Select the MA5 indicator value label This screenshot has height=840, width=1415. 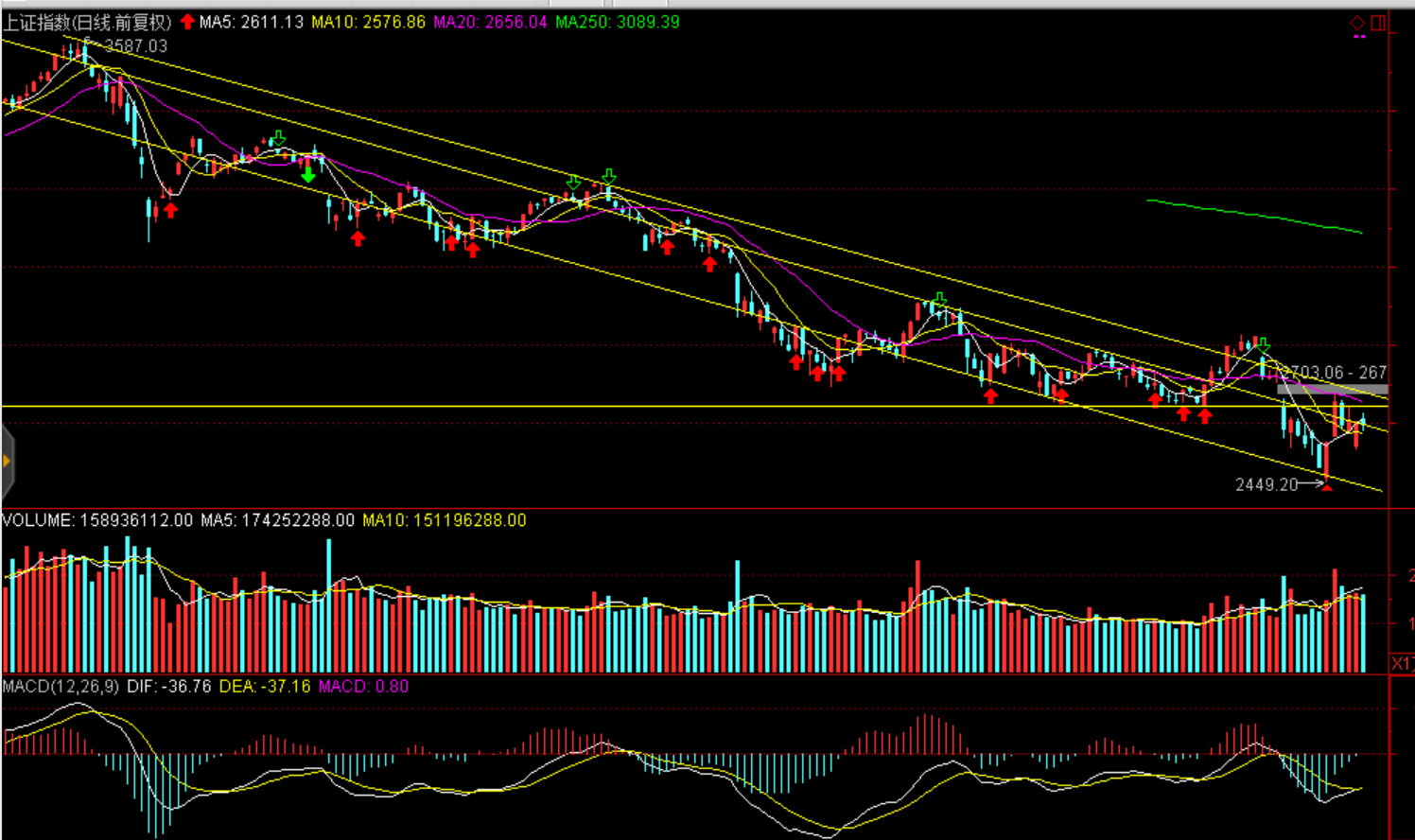252,22
